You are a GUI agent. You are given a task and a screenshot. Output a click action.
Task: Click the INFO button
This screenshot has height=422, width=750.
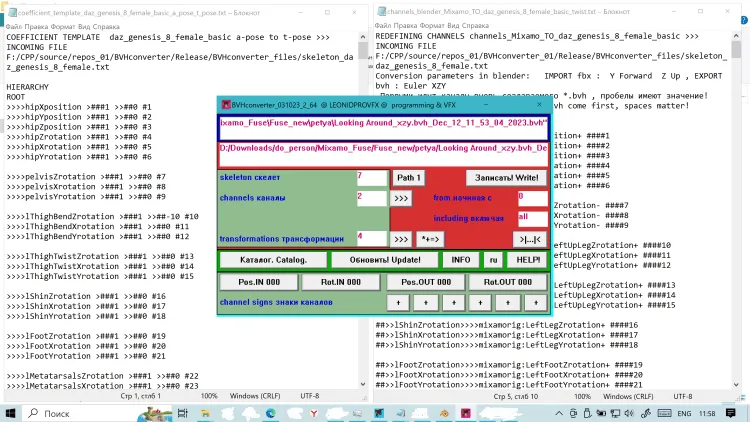coord(461,260)
